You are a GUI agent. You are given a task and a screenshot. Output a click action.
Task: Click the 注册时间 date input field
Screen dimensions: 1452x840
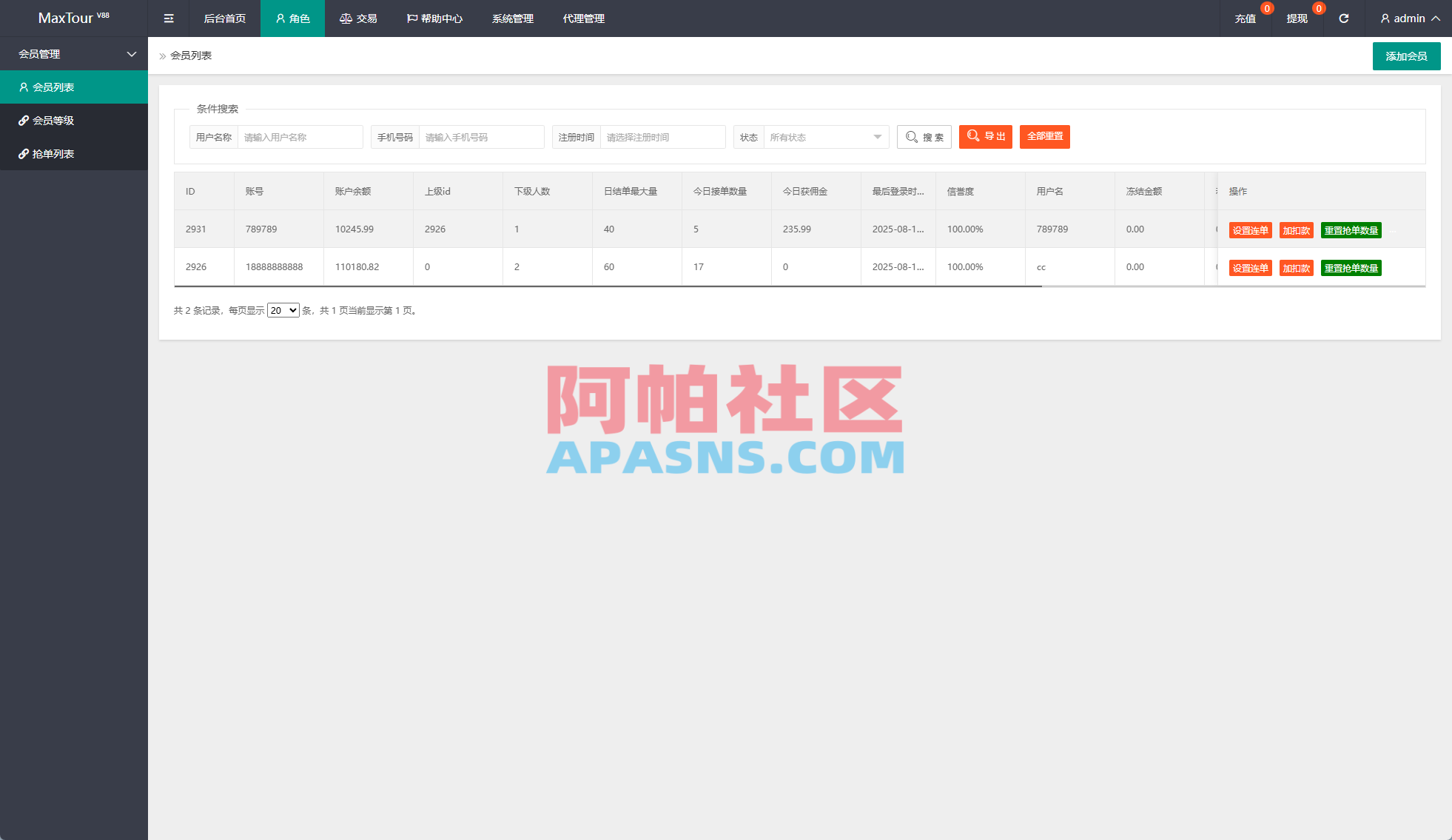click(662, 137)
